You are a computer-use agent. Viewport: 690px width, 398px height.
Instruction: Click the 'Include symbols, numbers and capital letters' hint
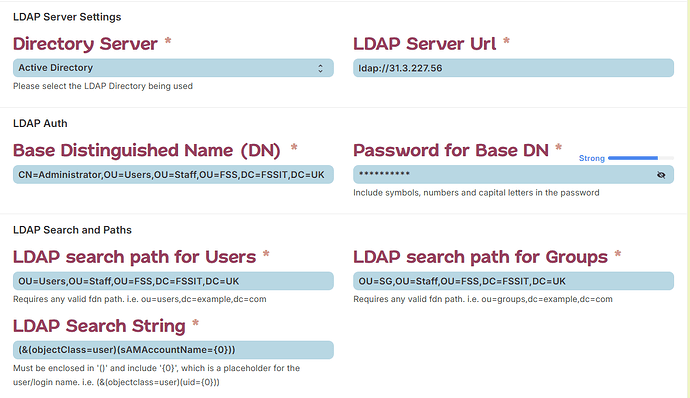(476, 192)
